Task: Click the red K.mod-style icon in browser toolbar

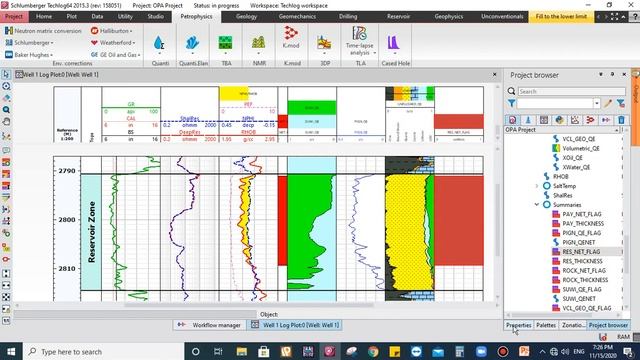Action: click(590, 120)
